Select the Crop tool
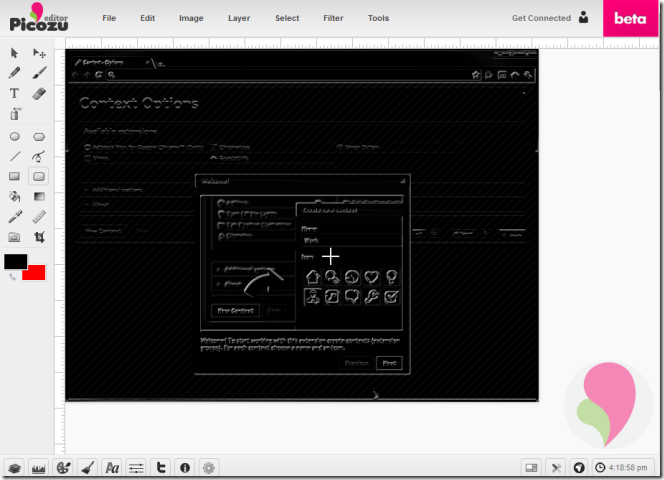 pos(40,238)
